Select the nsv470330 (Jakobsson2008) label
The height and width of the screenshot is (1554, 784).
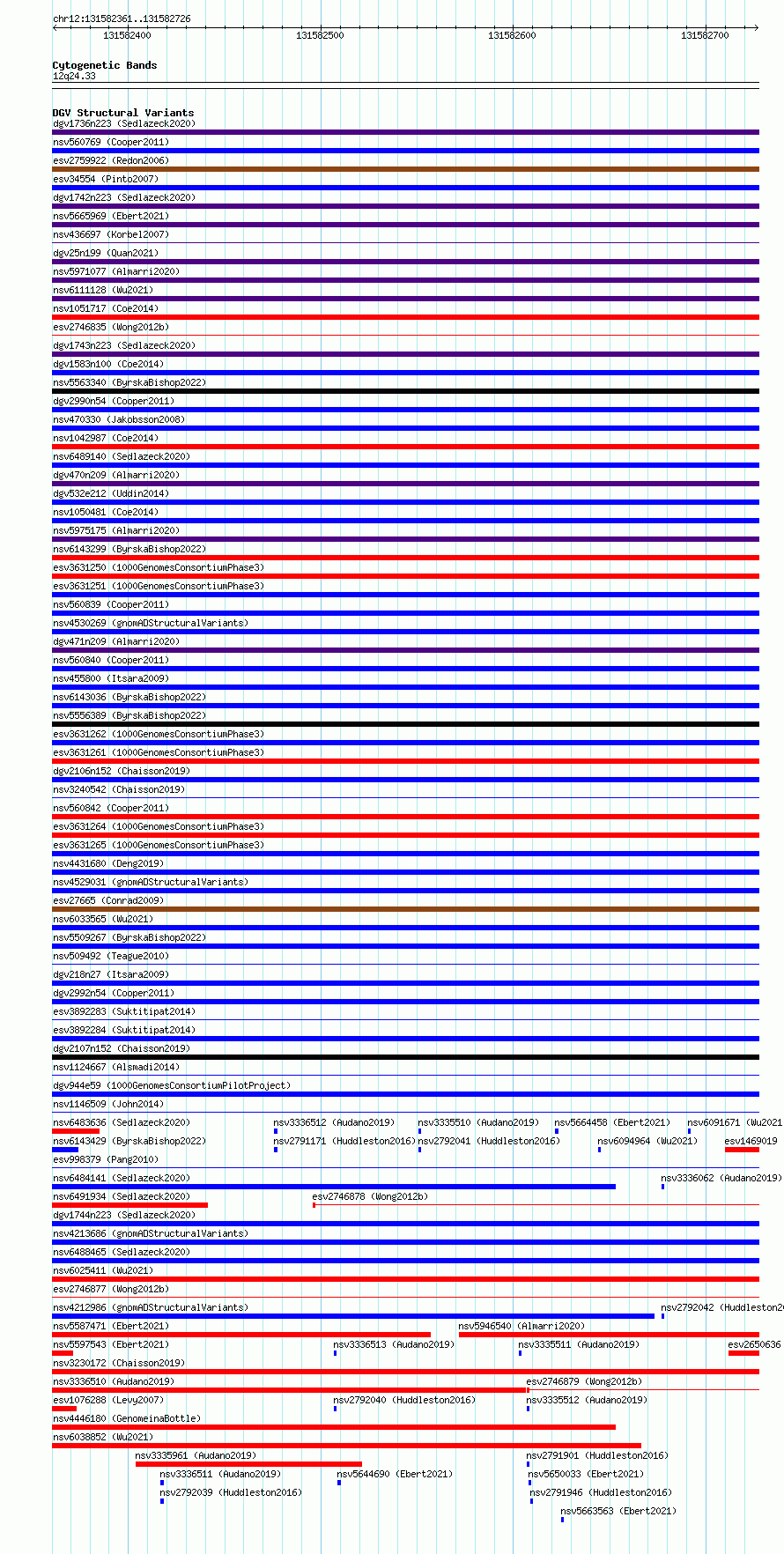pyautogui.click(x=119, y=419)
